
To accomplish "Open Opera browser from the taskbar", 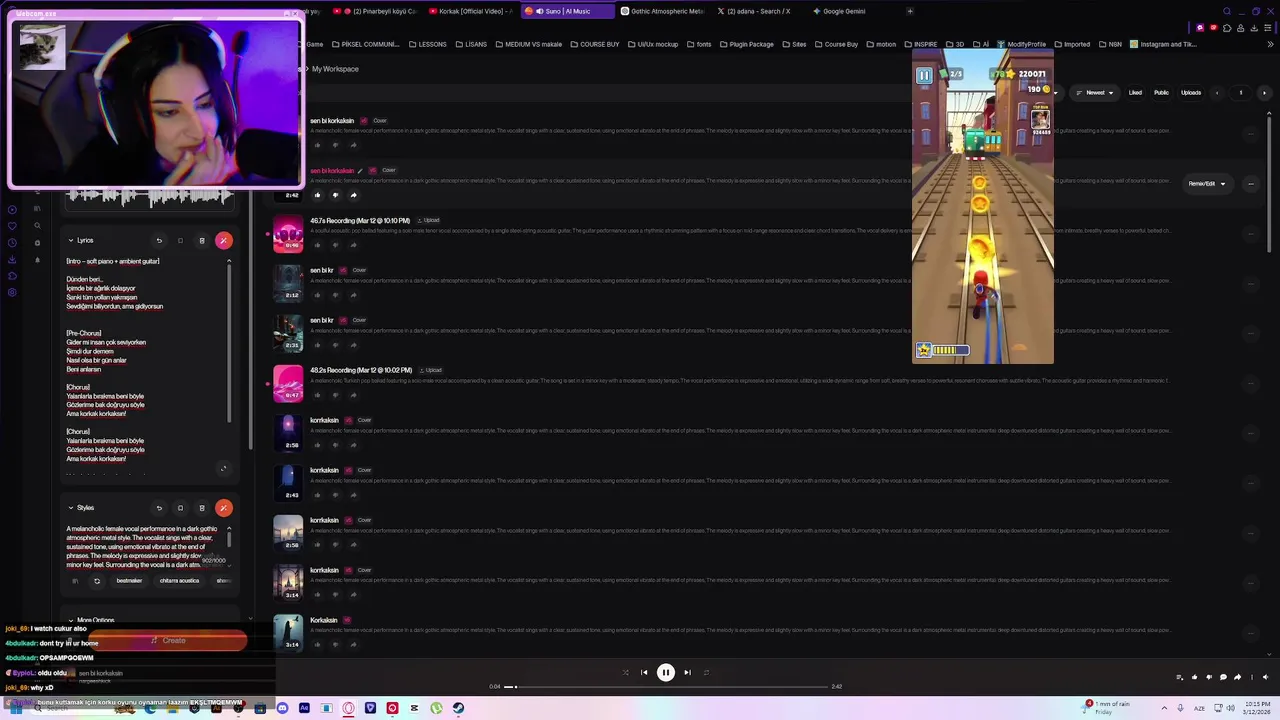I will point(348,708).
